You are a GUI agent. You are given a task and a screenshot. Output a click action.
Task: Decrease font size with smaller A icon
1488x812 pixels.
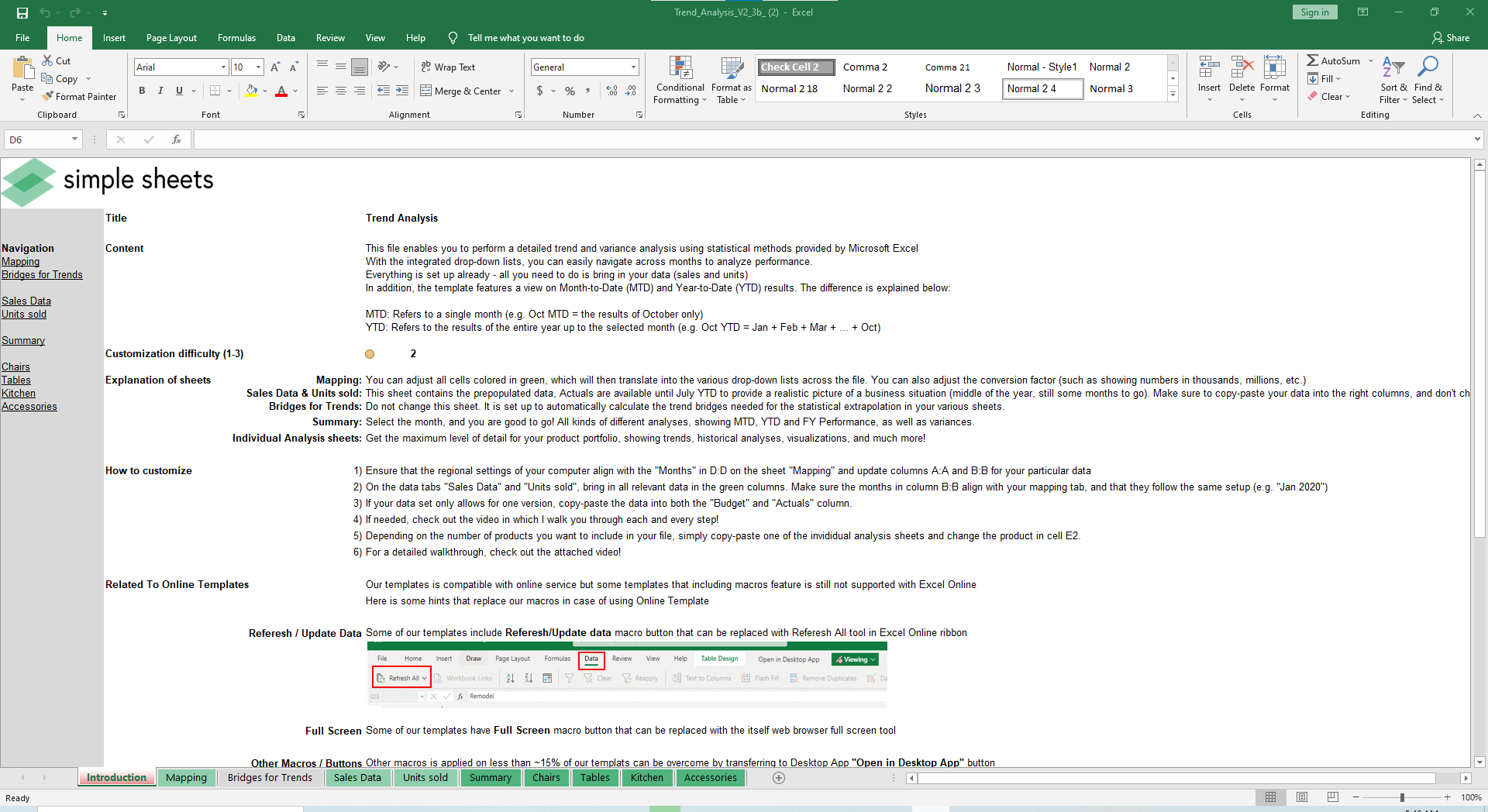tap(294, 67)
